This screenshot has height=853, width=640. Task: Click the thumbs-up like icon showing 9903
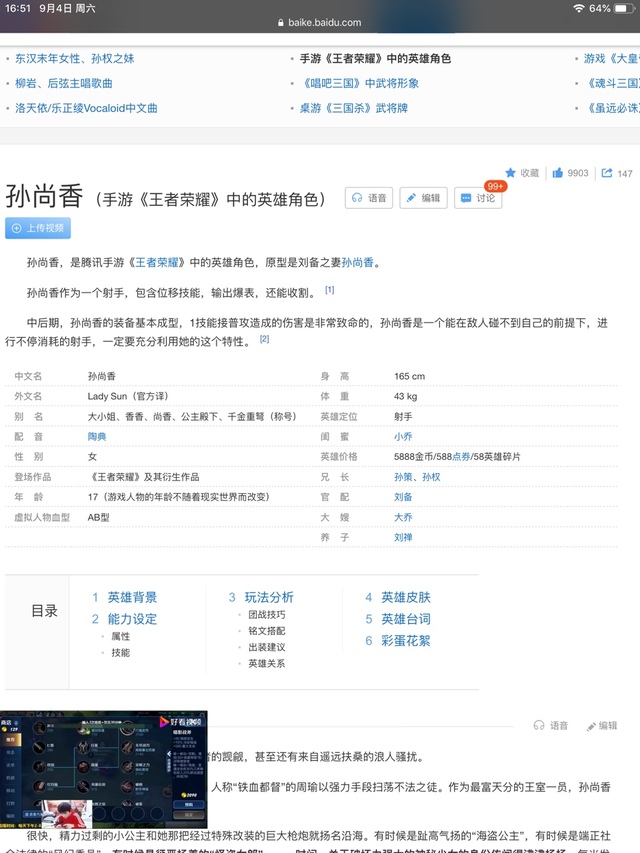(557, 172)
